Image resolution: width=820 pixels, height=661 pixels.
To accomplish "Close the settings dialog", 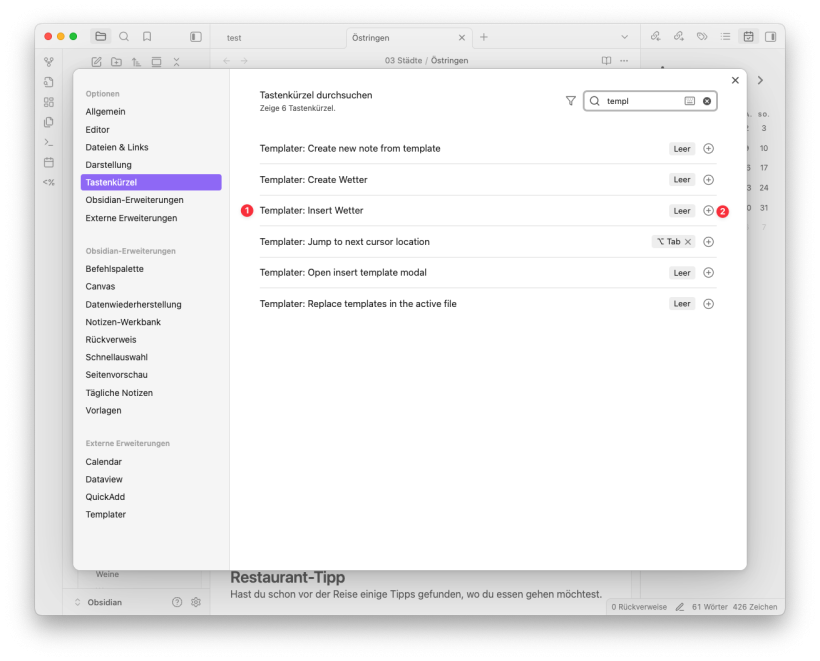I will (x=735, y=80).
